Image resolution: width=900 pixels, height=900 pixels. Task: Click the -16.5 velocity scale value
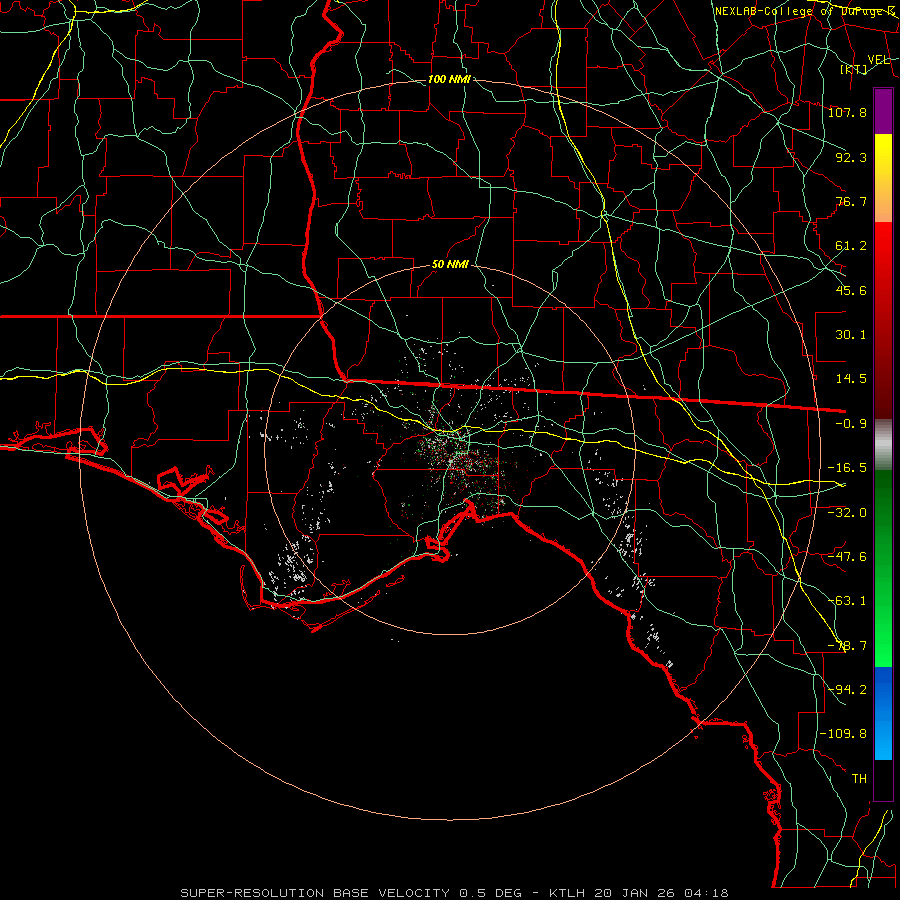[847, 468]
